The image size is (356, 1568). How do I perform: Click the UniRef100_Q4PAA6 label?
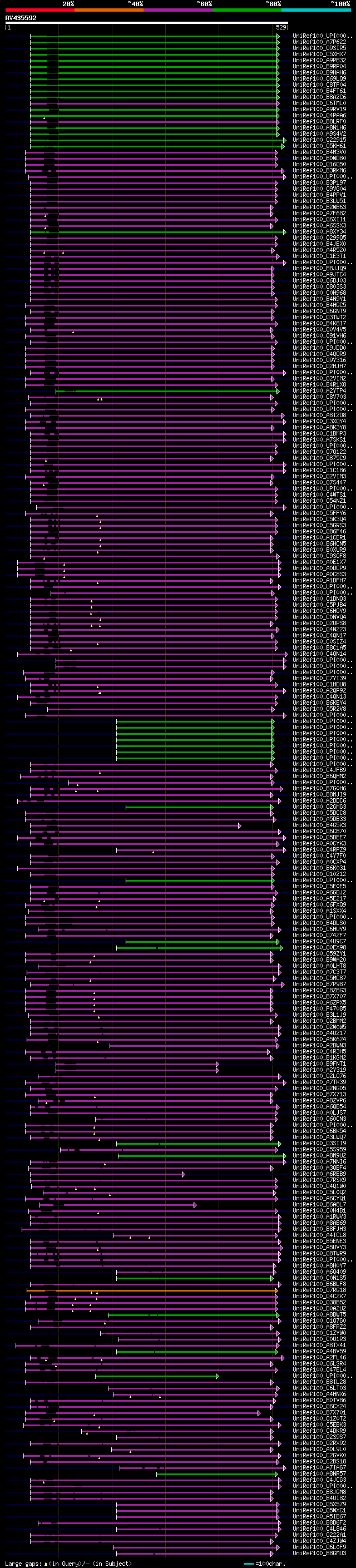[x=319, y=115]
